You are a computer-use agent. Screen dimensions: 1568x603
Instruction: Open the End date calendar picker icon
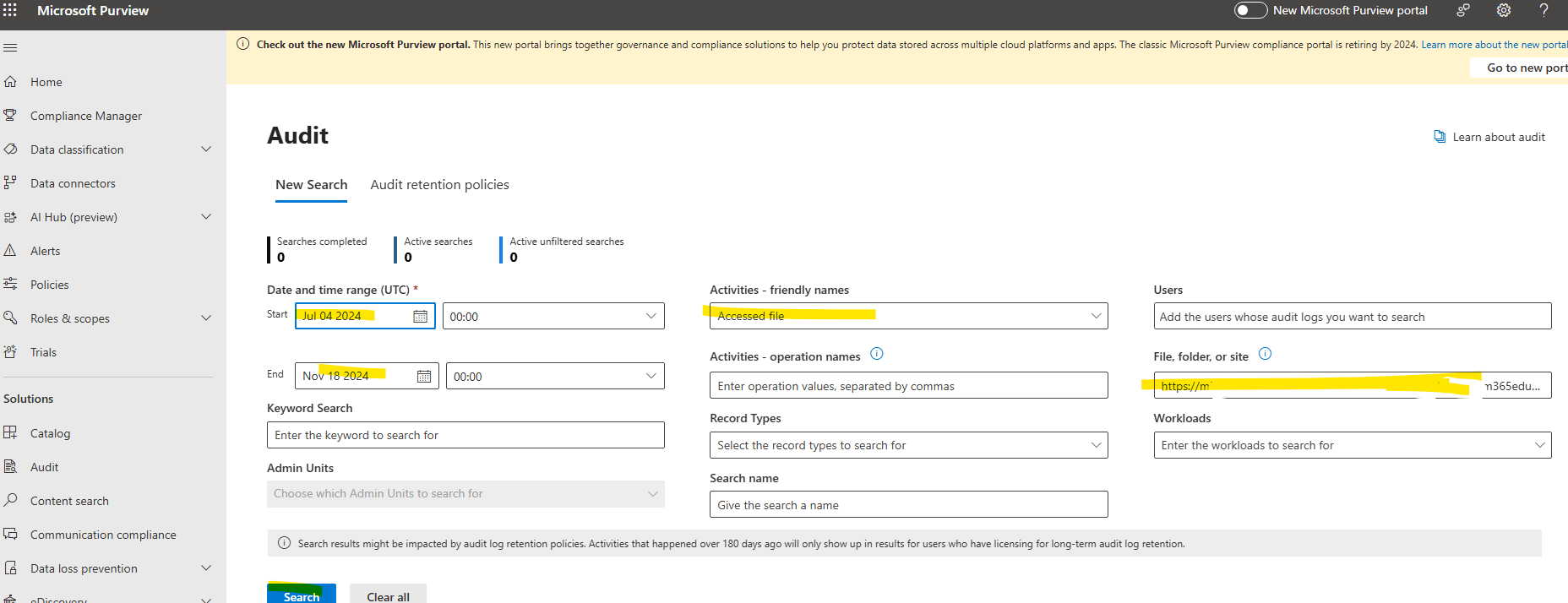click(424, 376)
